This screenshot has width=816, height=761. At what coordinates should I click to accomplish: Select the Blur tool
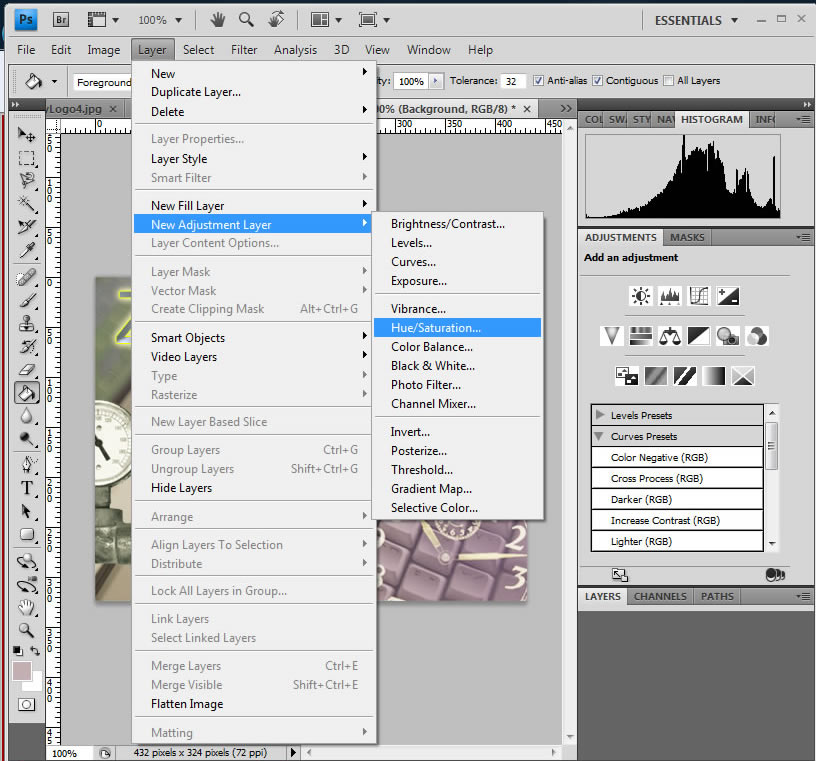[26, 416]
